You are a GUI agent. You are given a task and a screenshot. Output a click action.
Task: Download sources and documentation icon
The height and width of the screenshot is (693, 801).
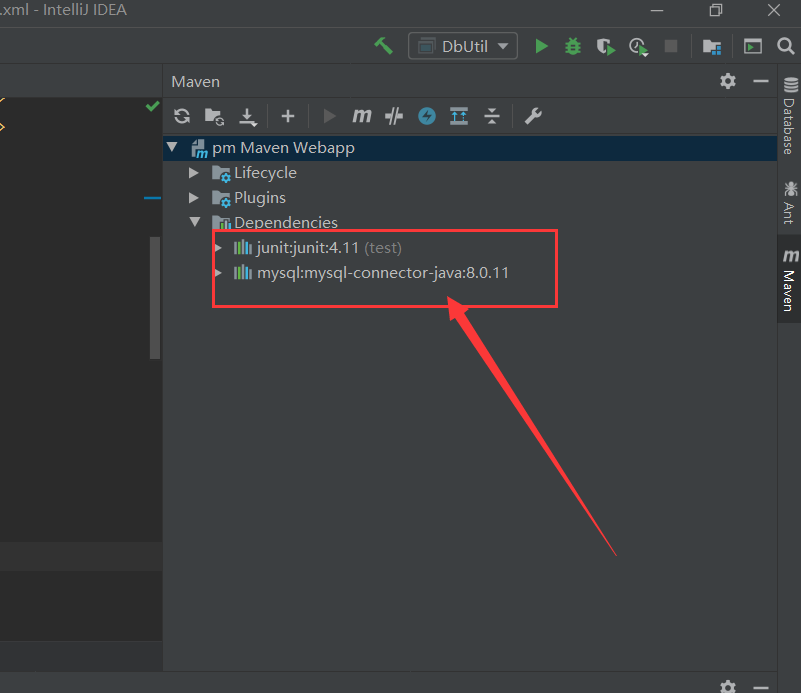coord(248,117)
